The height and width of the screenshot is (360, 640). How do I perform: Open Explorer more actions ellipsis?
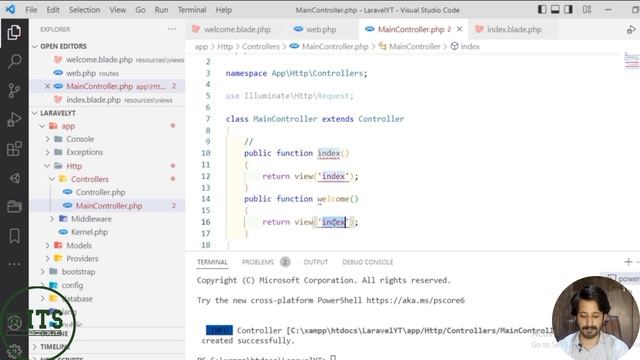[172, 29]
